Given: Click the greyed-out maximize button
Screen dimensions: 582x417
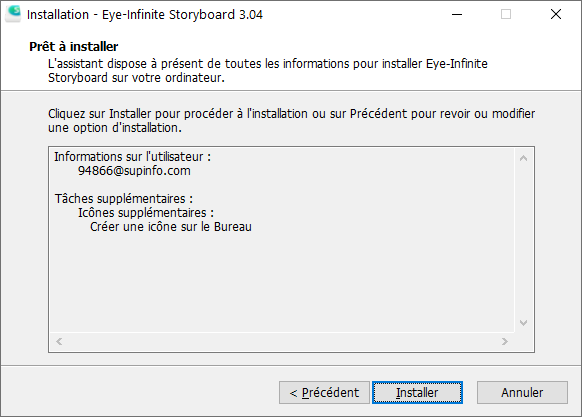Looking at the screenshot, I should 506,14.
